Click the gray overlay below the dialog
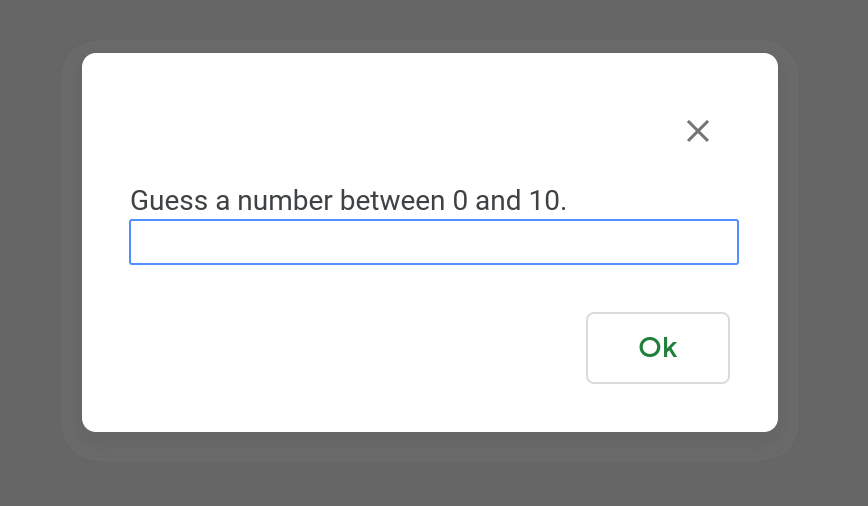 point(434,484)
